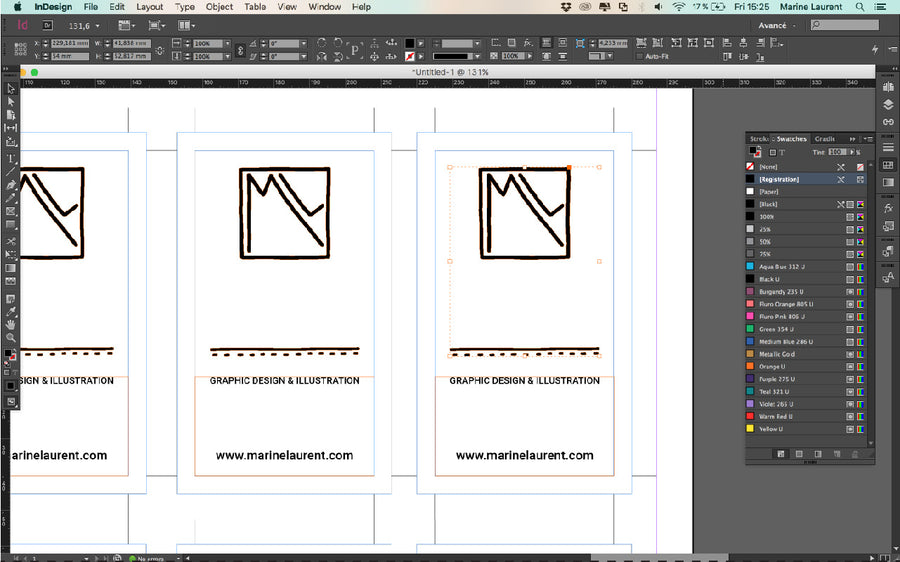
Task: Expand the Swatches panel flyout menu
Action: pos(868,139)
